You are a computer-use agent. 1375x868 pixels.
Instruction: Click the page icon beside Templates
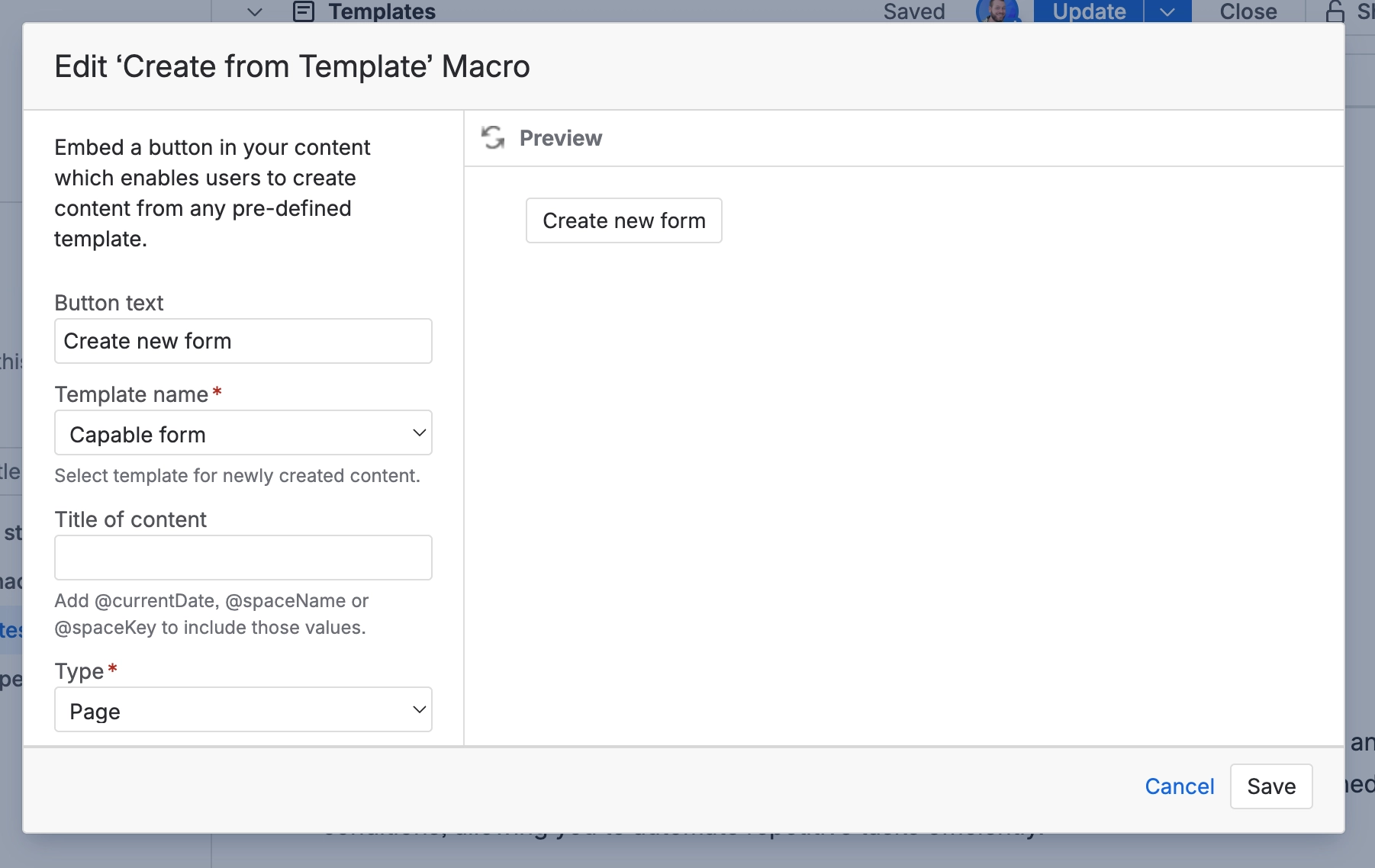click(304, 11)
